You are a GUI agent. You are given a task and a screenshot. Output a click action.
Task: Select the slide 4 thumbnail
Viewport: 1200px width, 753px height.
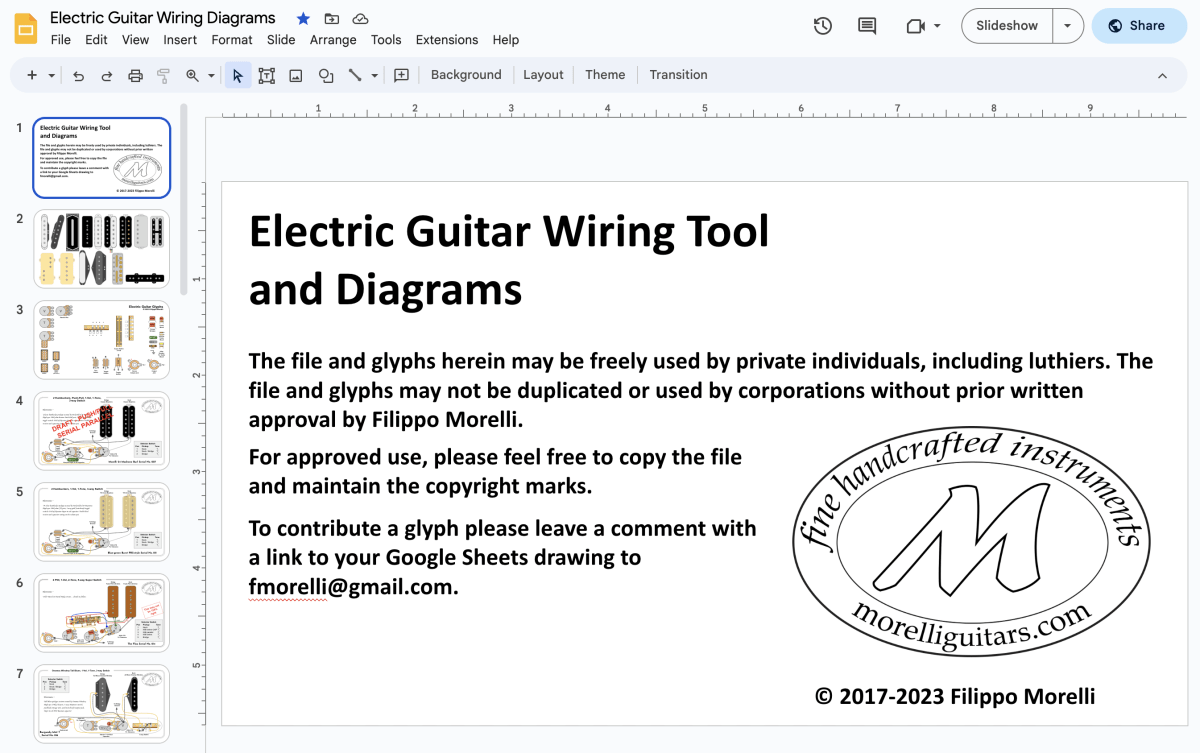[101, 430]
